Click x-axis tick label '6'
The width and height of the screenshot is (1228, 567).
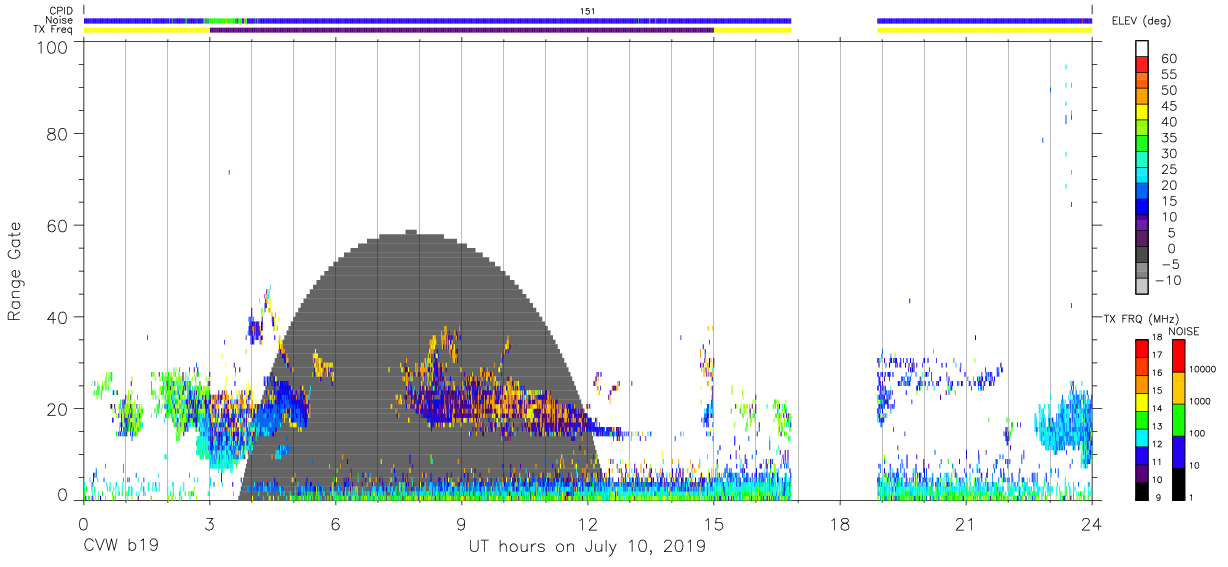click(x=335, y=524)
